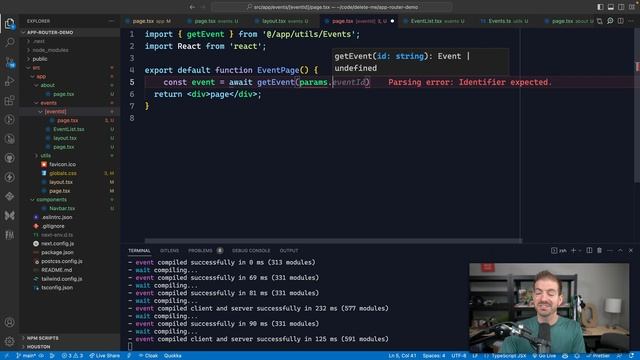640x360 pixels.
Task: Click the navigate back arrow in title bar
Action: 192,7
